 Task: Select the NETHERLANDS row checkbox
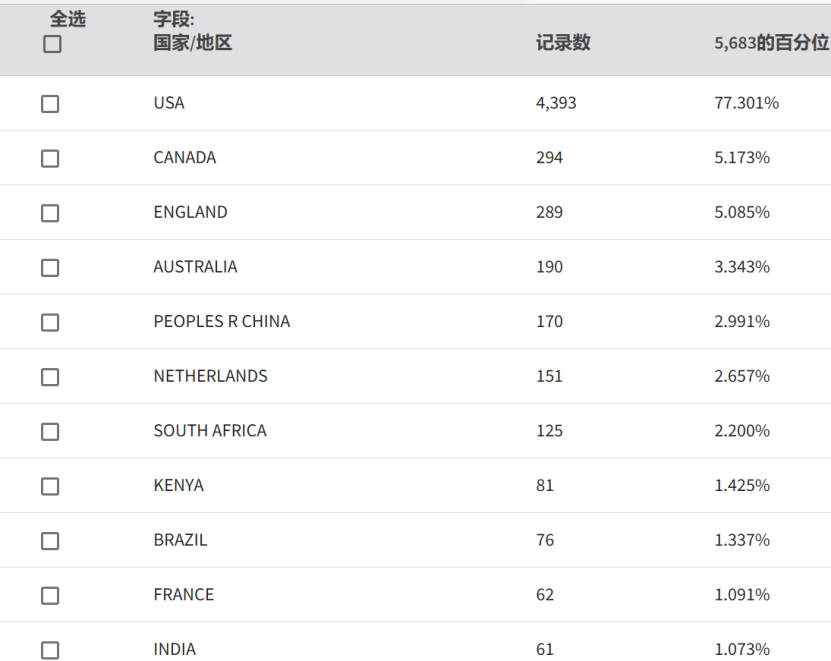pyautogui.click(x=50, y=377)
